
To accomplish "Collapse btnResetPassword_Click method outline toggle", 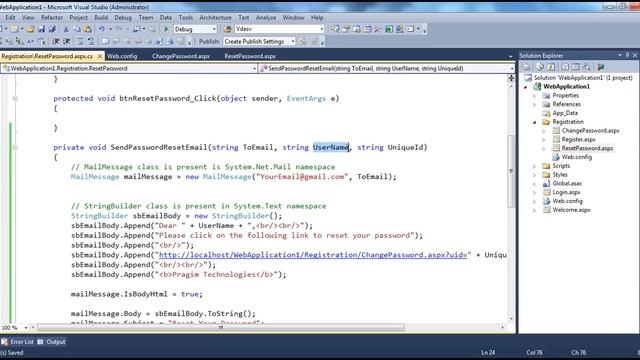I will point(15,98).
